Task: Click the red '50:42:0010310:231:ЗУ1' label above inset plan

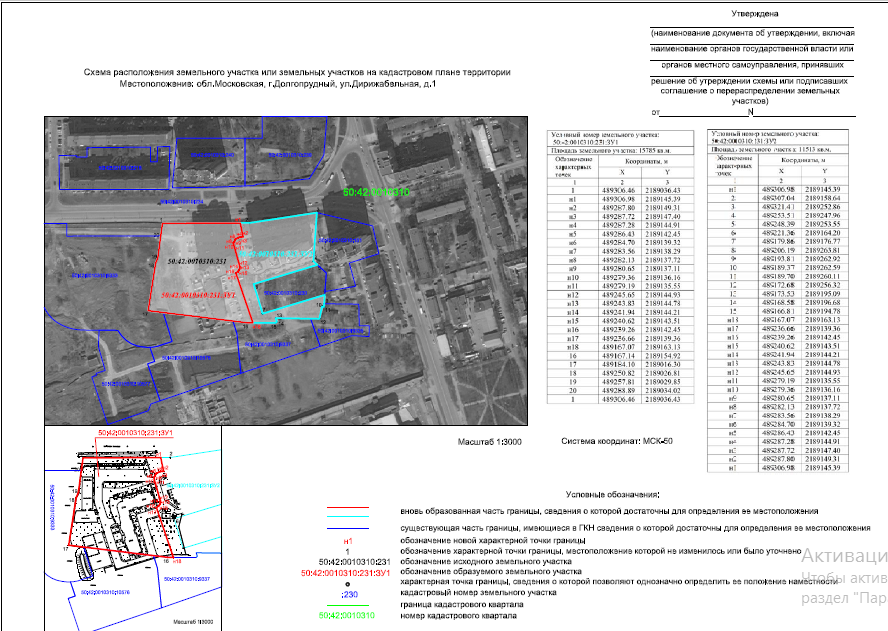Action: point(135,433)
